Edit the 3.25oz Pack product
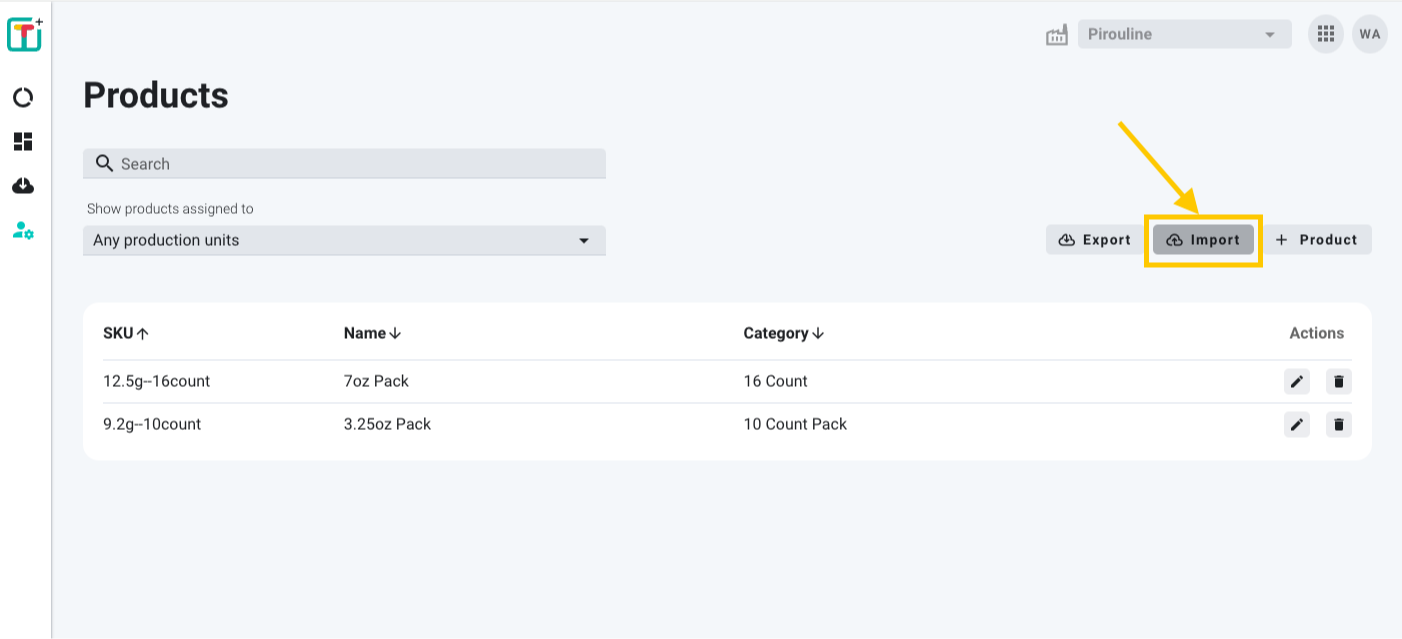Viewport: 1402px width, 639px height. pos(1296,424)
